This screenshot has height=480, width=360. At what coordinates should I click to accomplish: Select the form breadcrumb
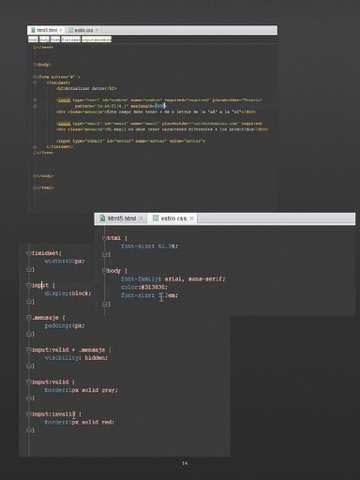[55, 39]
